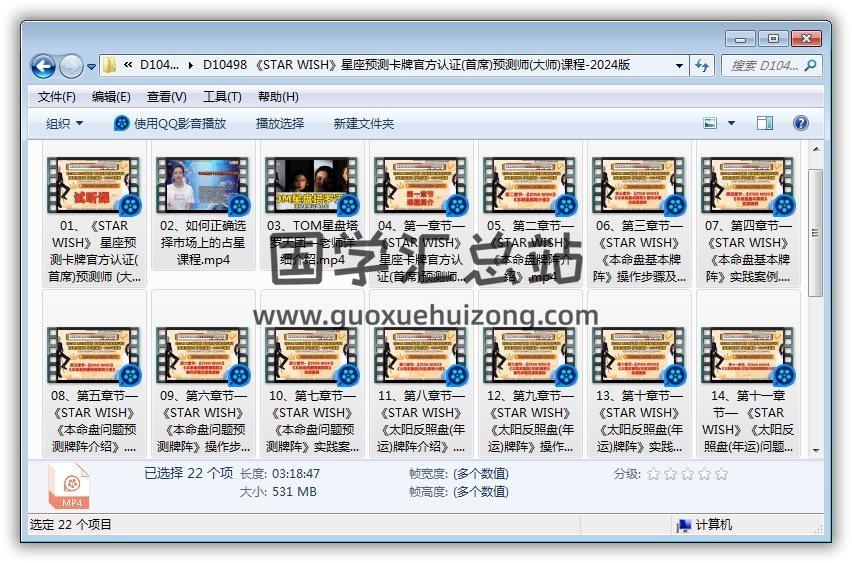Select video 08 第五章节 thumbnail
The image size is (852, 563).
[93, 355]
